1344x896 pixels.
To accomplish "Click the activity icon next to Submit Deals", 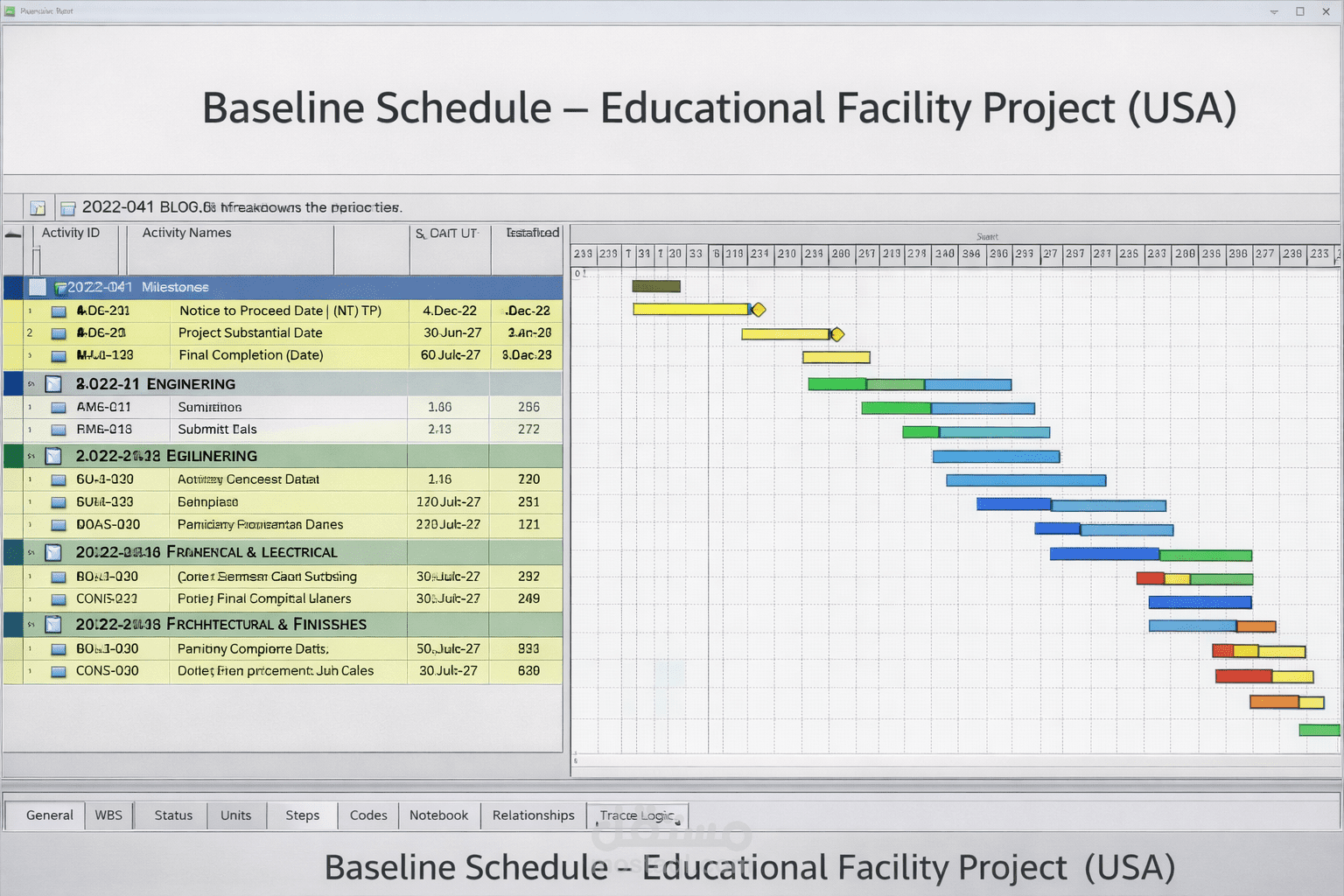I will 58,430.
